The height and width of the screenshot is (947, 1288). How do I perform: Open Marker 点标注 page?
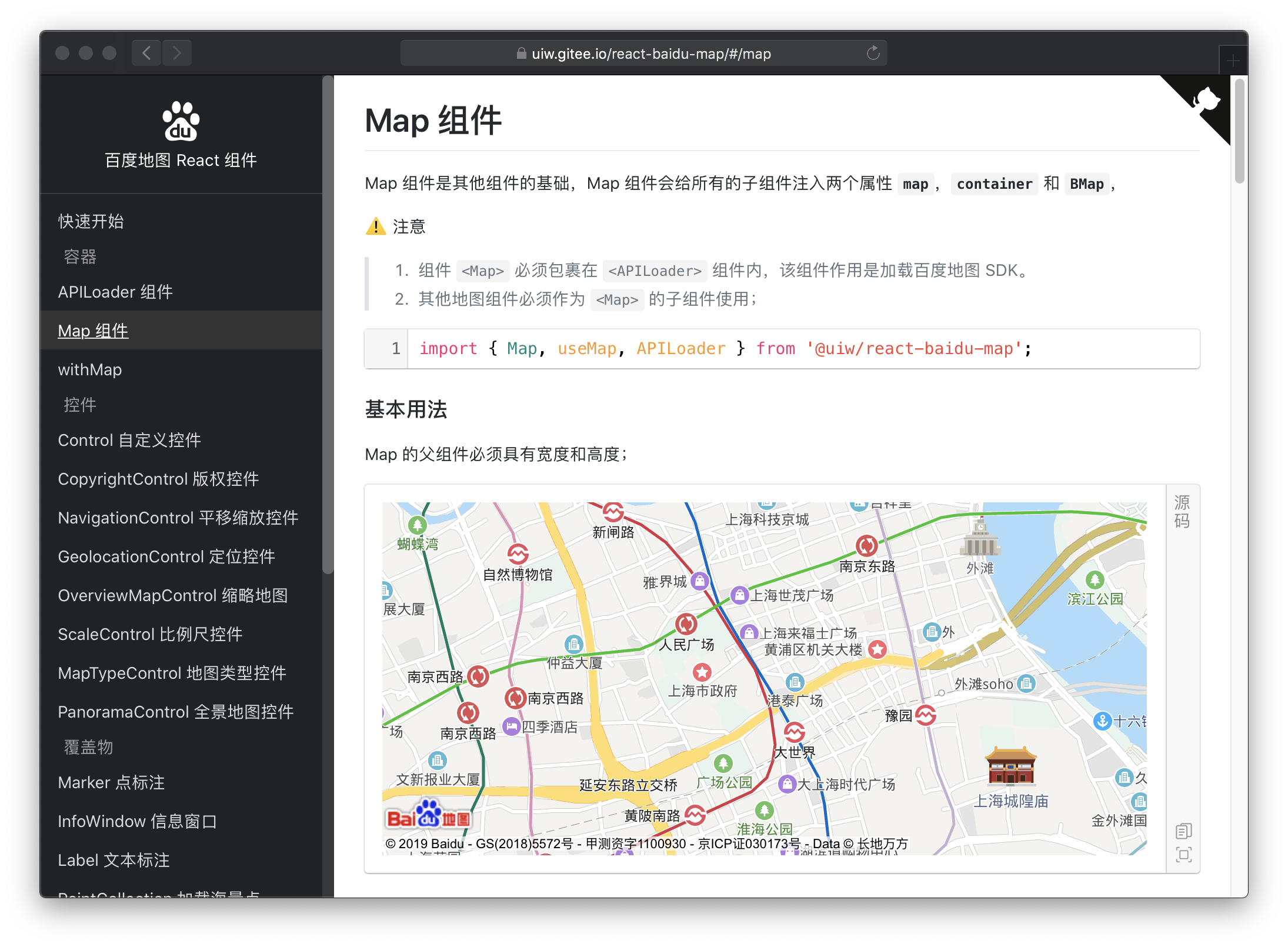pyautogui.click(x=181, y=782)
